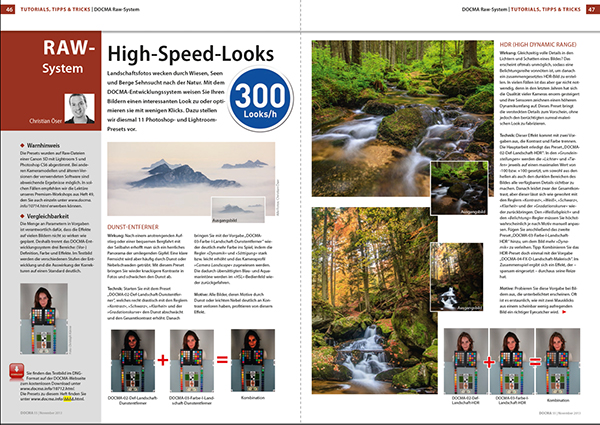Viewport: 600px width, 425px height.
Task: Click the red plus sign between HDR thumbnails
Action: pyautogui.click(x=489, y=362)
